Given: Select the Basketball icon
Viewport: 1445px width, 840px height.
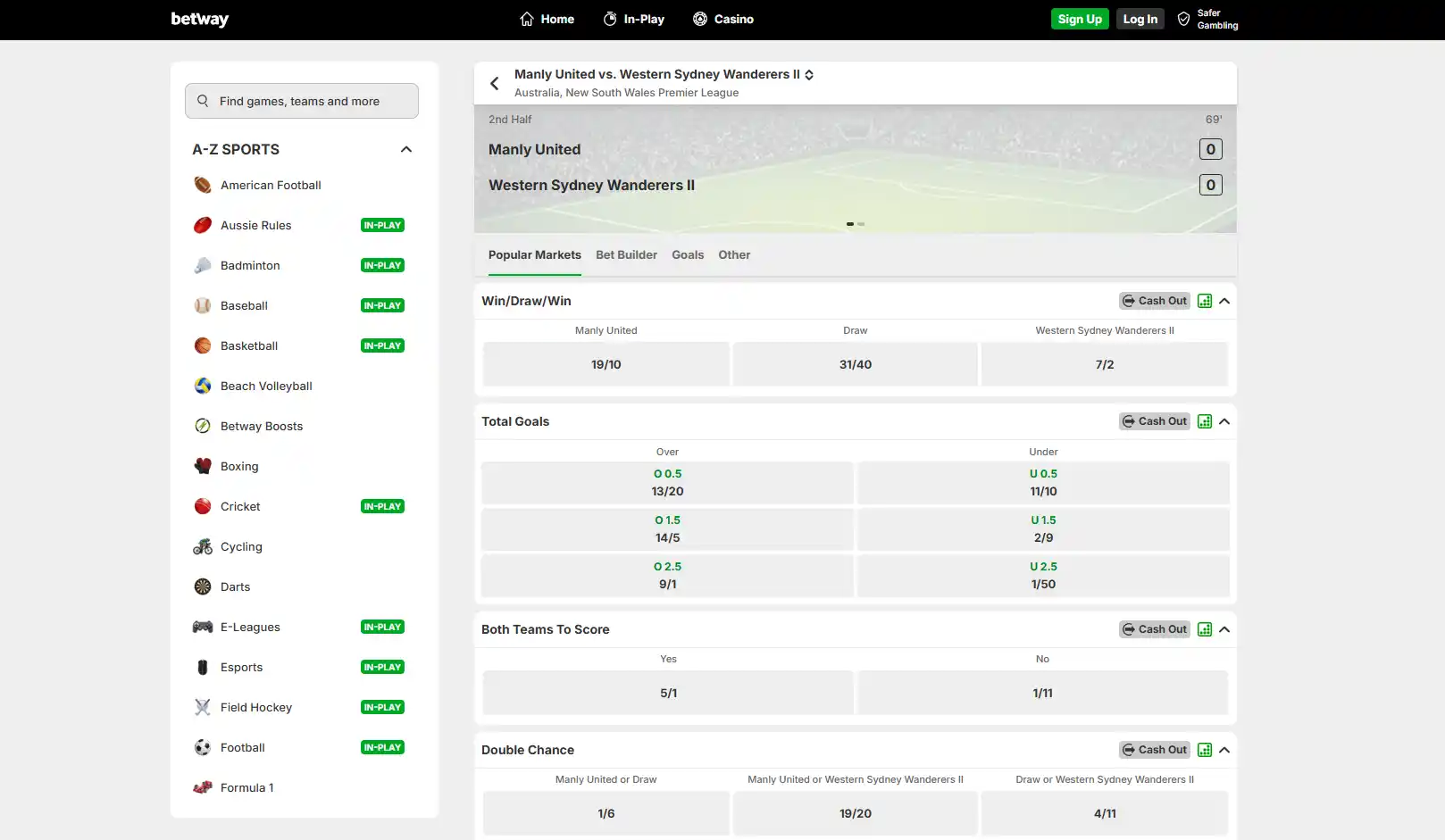Looking at the screenshot, I should pos(203,345).
